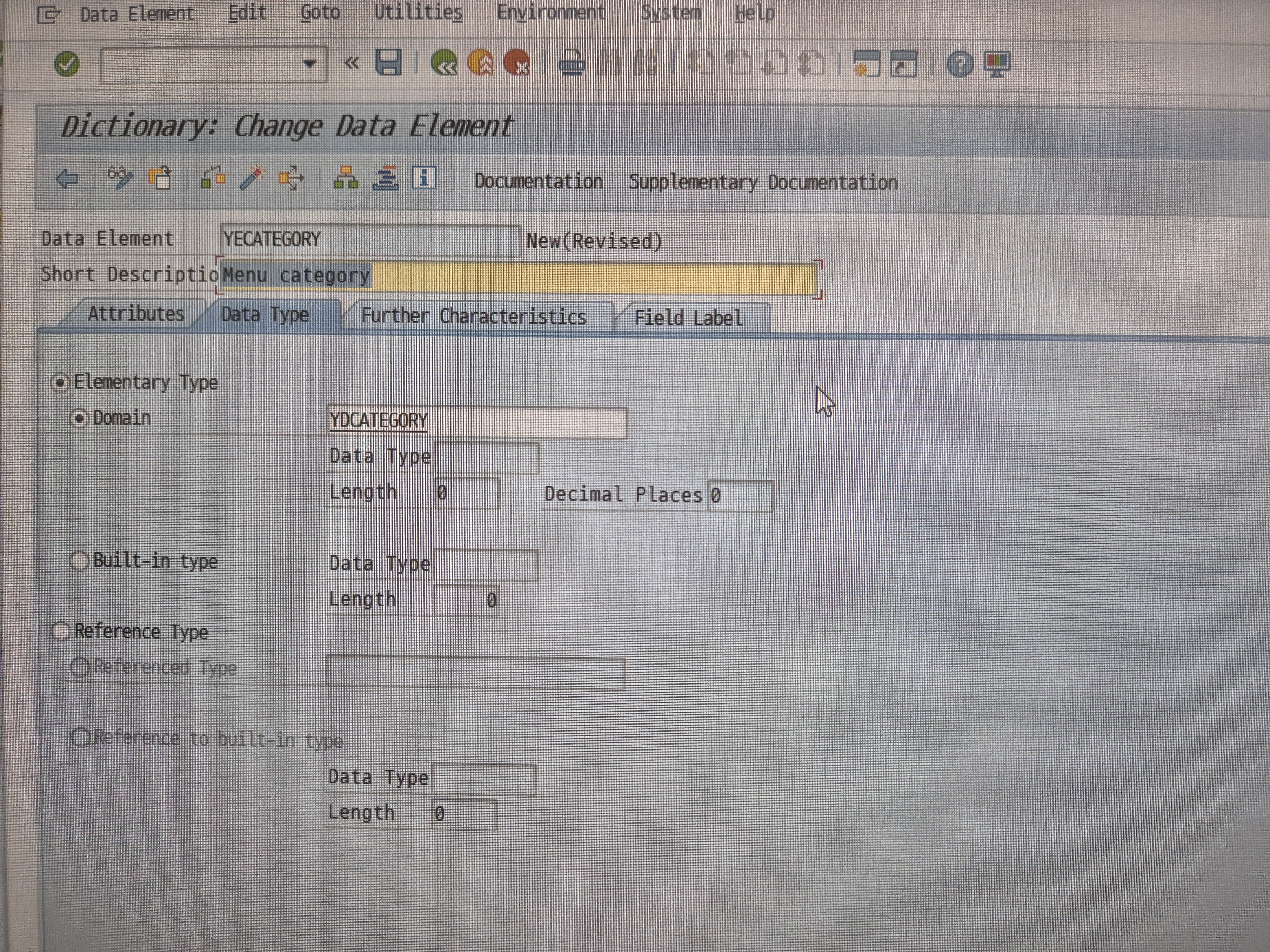Switch to the Attributes tab

(x=136, y=314)
